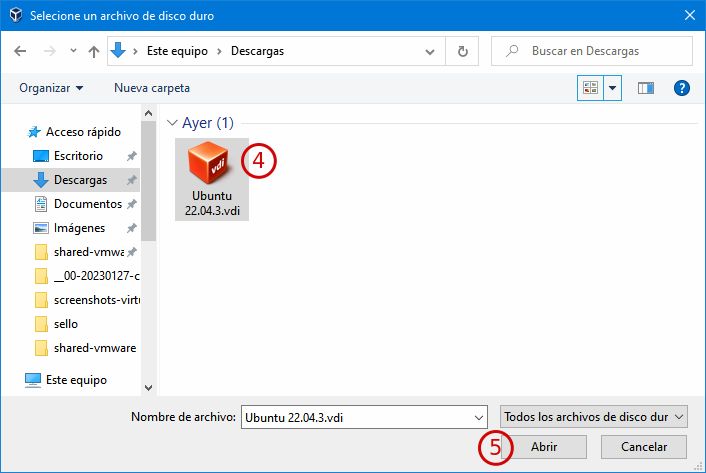Screen dimensions: 706x473
Task: Click the Cancelar button
Action: pos(644,447)
